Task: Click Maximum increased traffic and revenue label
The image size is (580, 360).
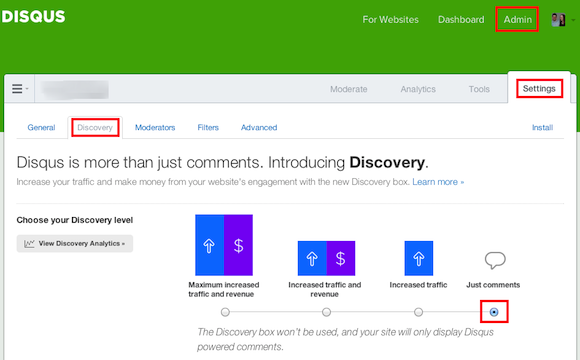Action: tap(223, 289)
